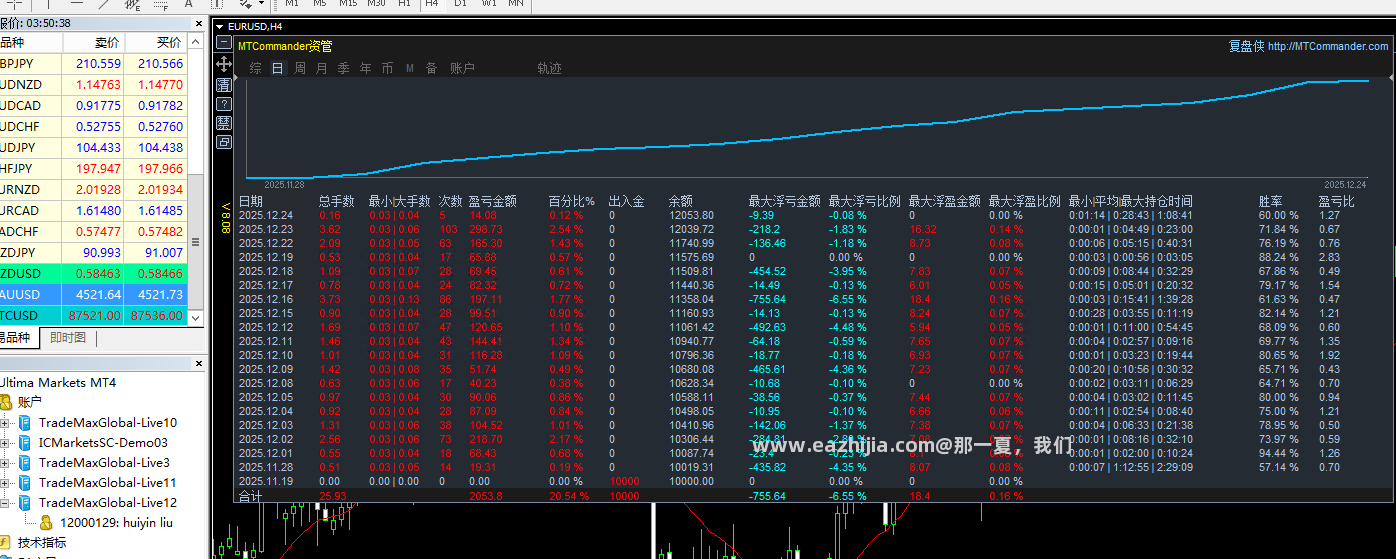1396x559 pixels.
Task: Expand the ICMarketsSC-Demo03 tree node
Action: [5, 443]
